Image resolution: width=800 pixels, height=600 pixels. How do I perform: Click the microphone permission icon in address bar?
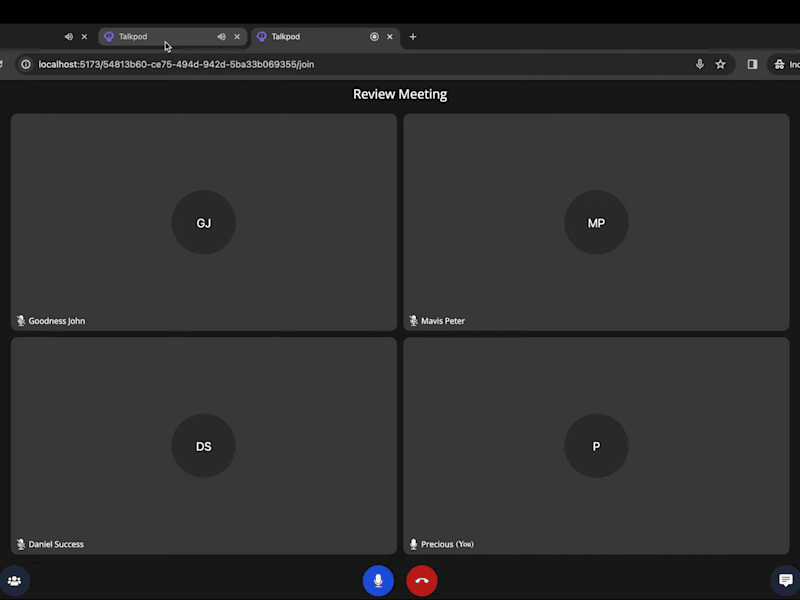699,64
